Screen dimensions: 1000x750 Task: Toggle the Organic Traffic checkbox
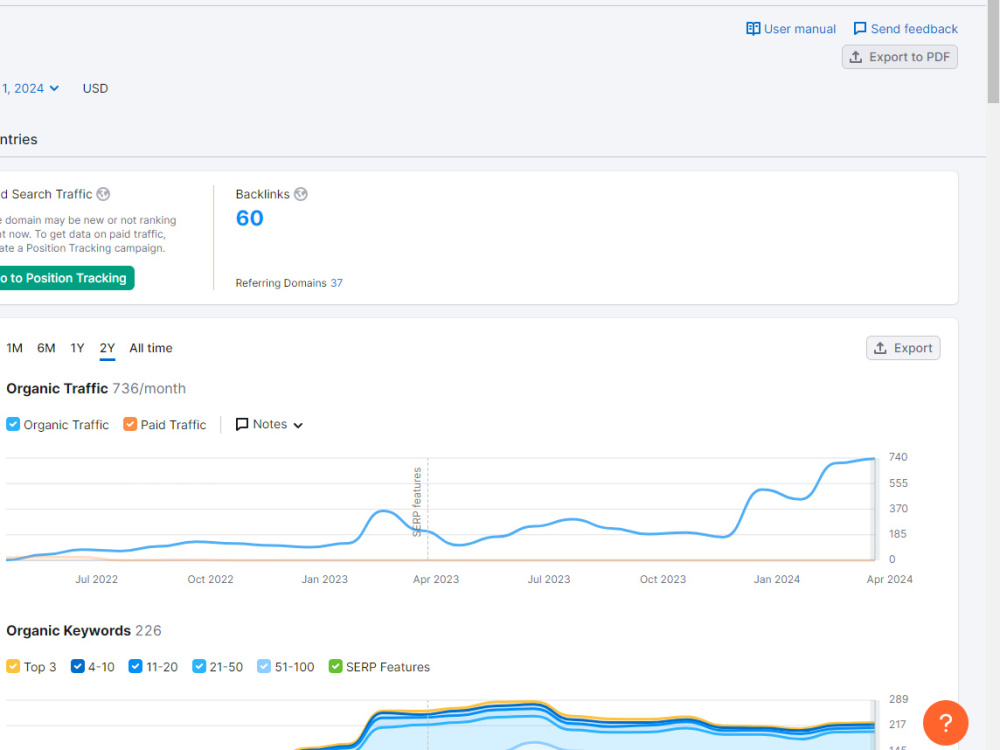(x=13, y=425)
